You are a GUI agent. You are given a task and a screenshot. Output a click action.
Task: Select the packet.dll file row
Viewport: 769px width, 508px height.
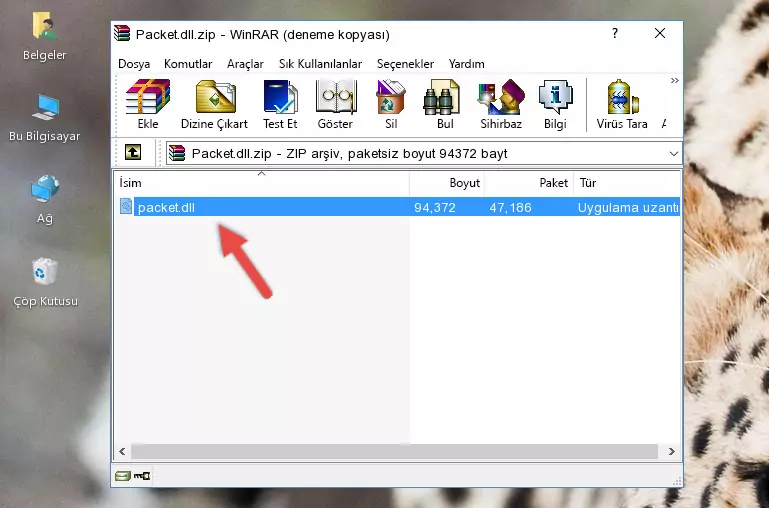[x=398, y=207]
